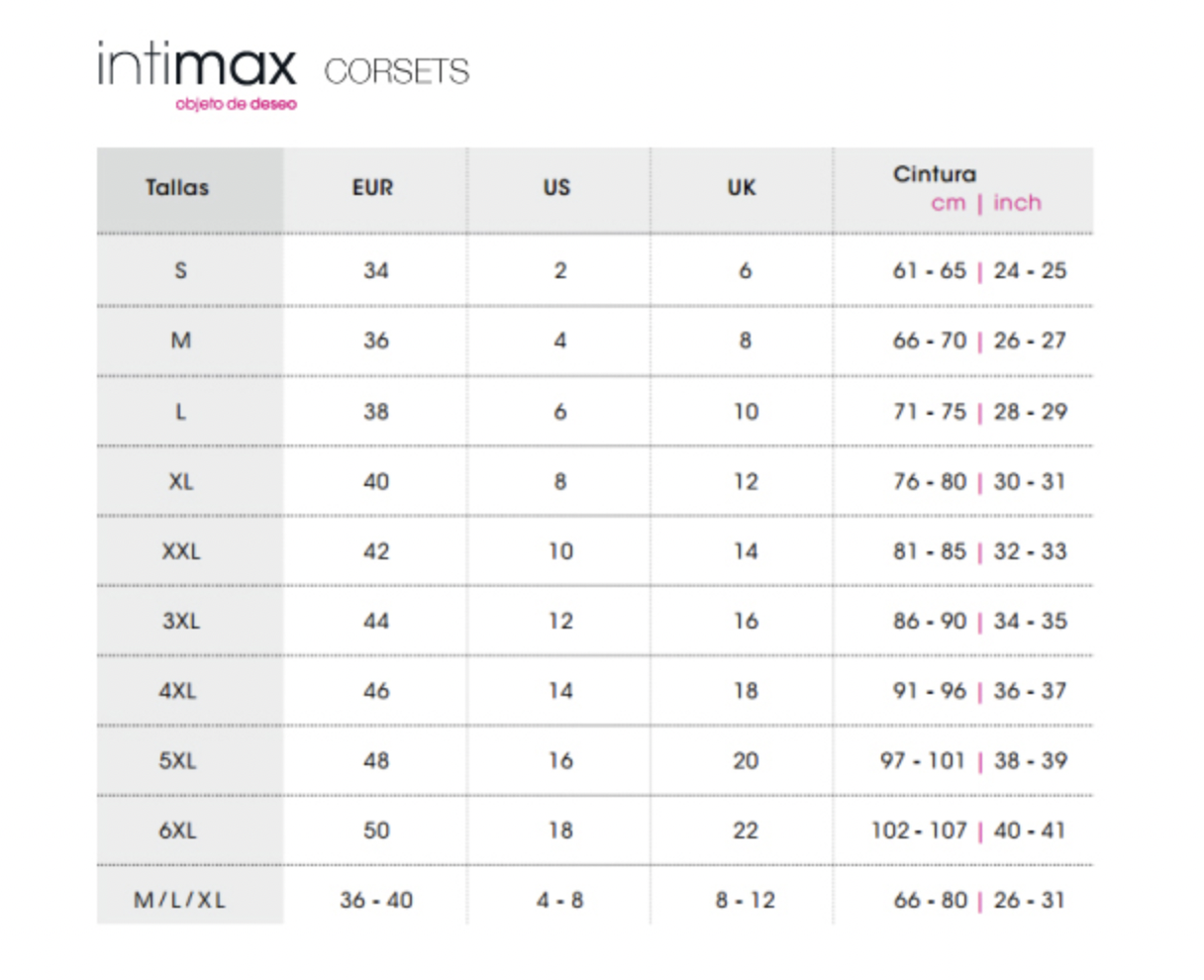Select the Tallas column header
Screen dimensions: 1204x980
177,187
